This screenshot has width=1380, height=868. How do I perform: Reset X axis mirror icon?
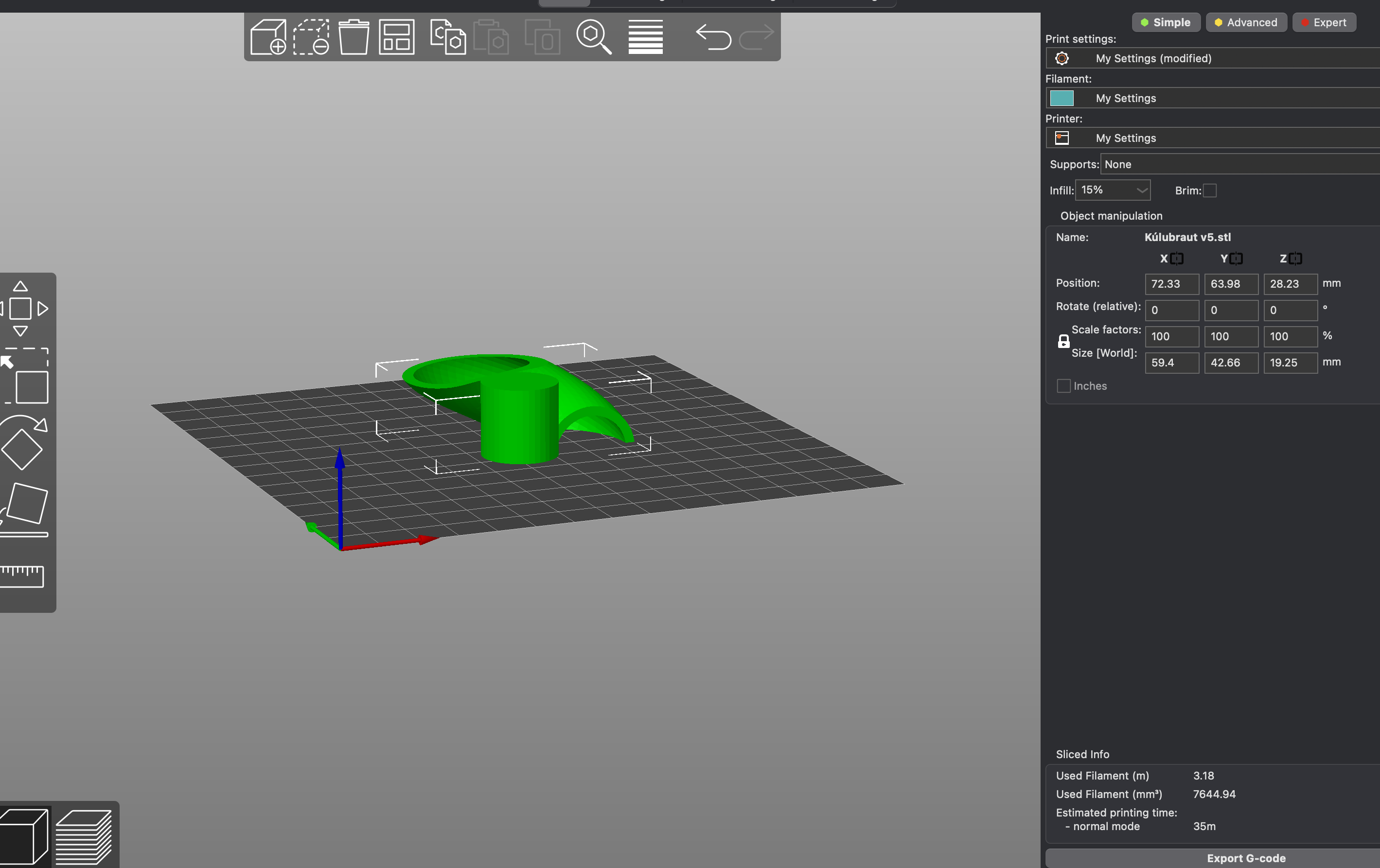point(1177,259)
